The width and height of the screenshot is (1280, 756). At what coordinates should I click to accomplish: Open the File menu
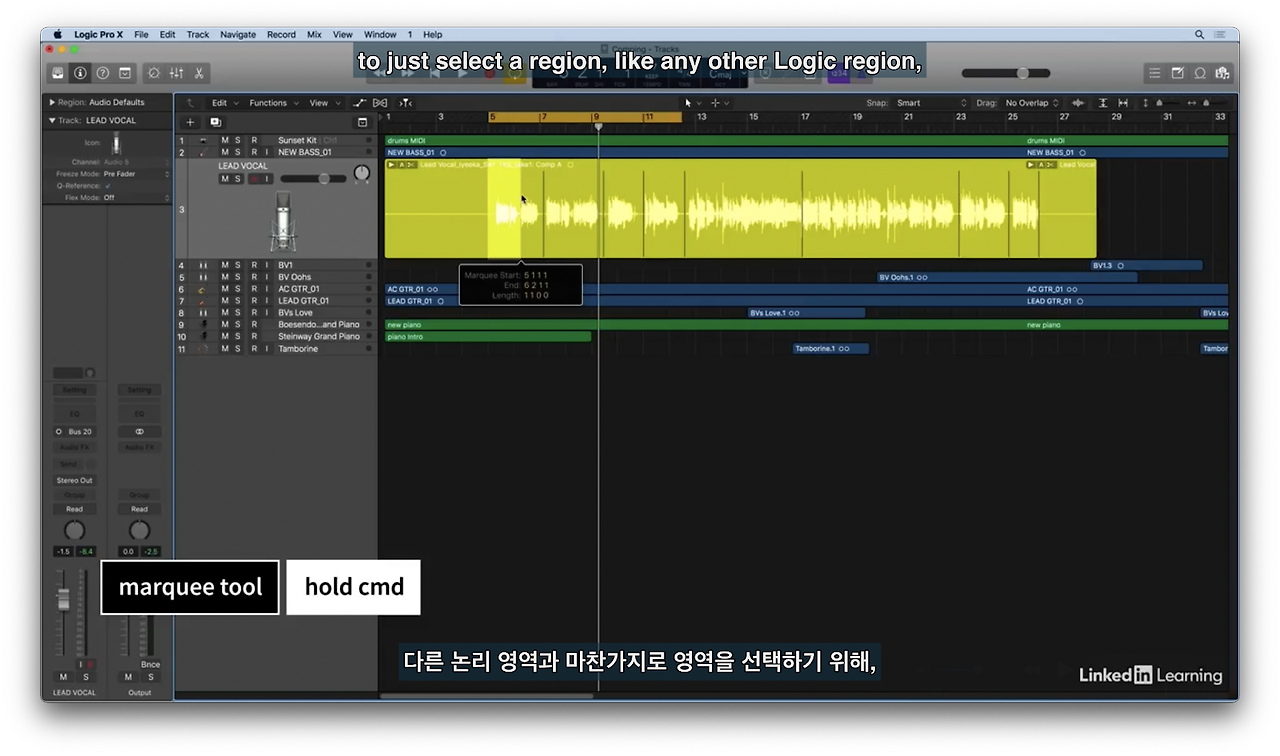[x=141, y=34]
